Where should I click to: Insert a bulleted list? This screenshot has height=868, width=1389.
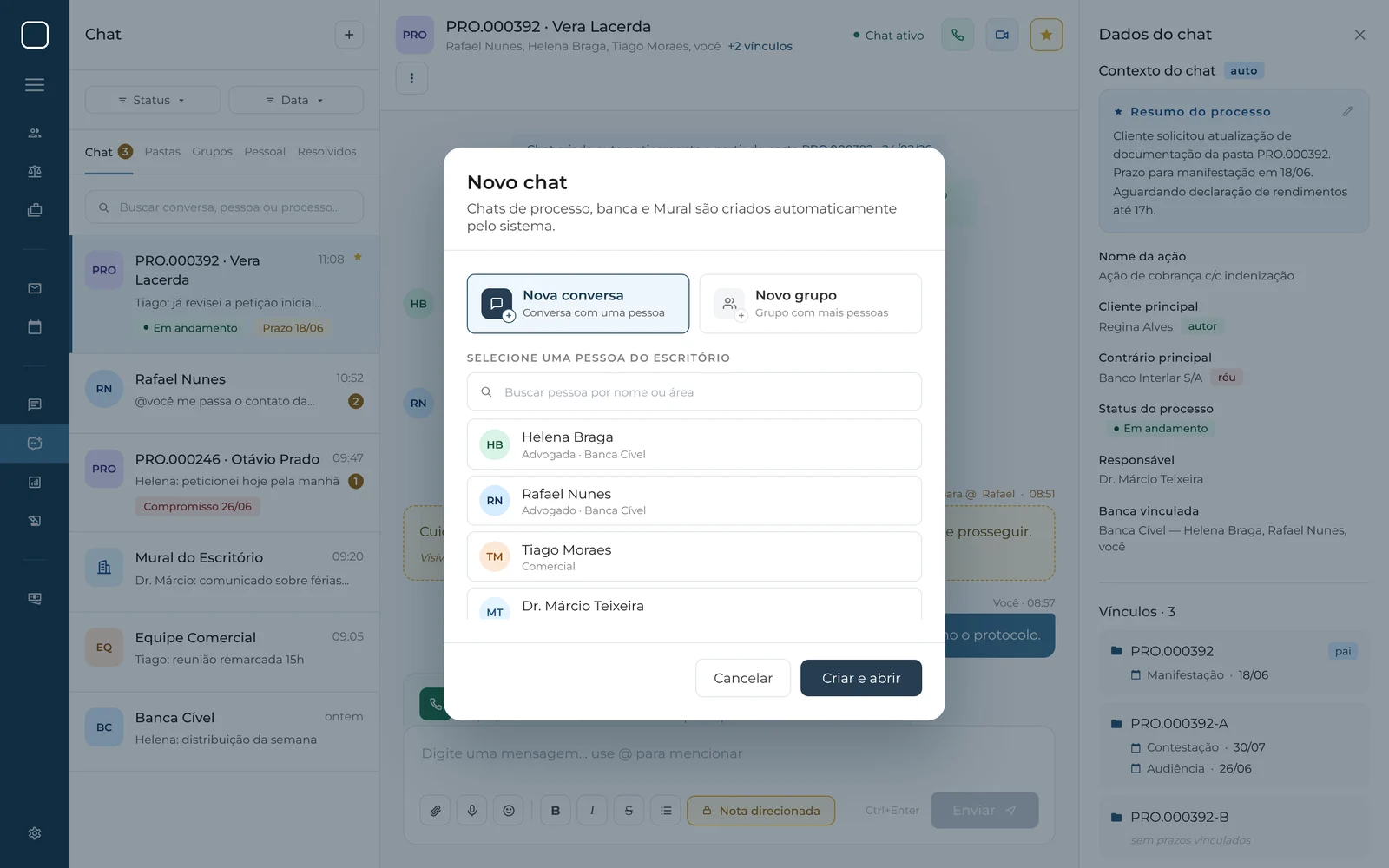coord(666,811)
